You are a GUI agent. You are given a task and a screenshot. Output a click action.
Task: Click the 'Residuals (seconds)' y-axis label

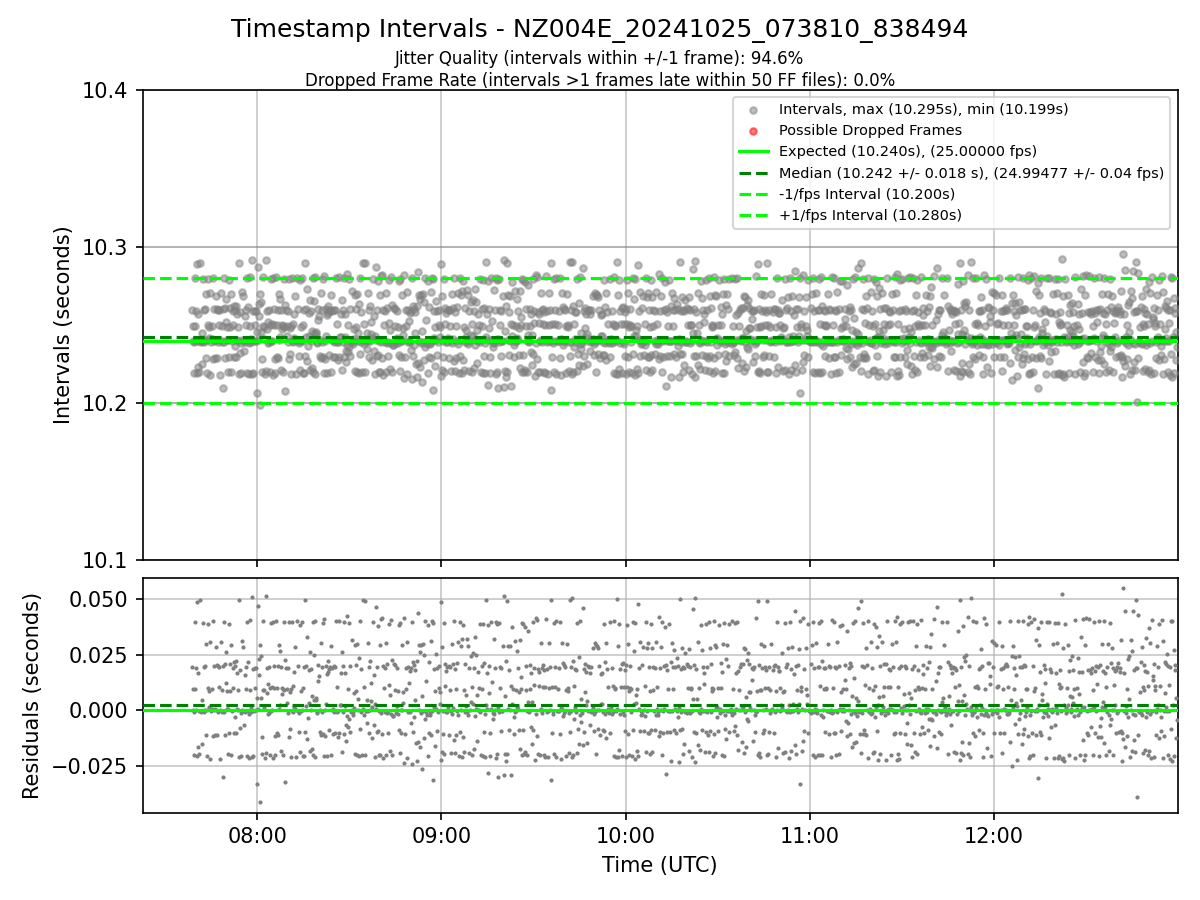[x=32, y=696]
